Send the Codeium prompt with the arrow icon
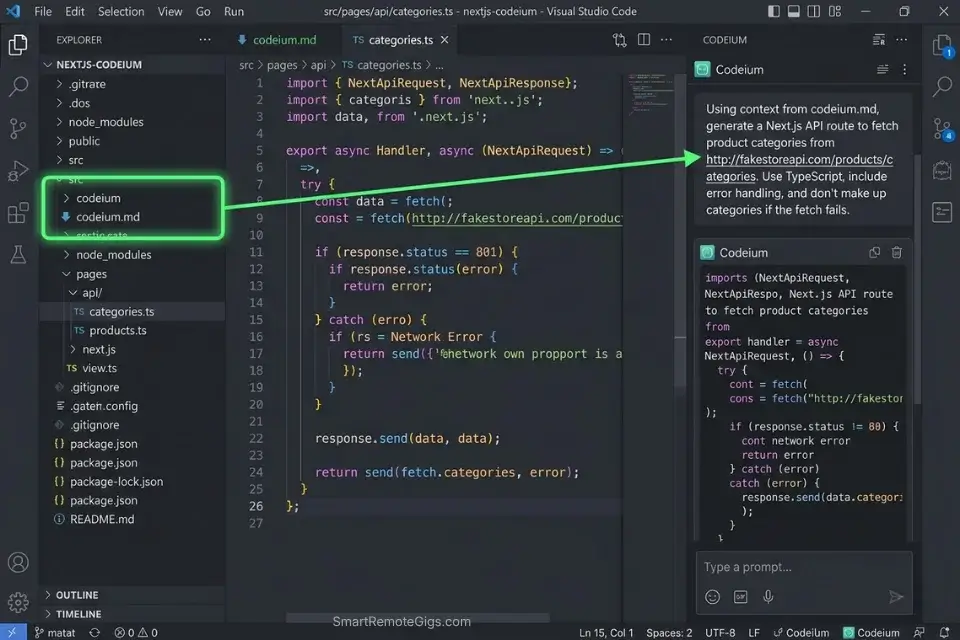Screen dimensions: 960x640 click(x=897, y=597)
